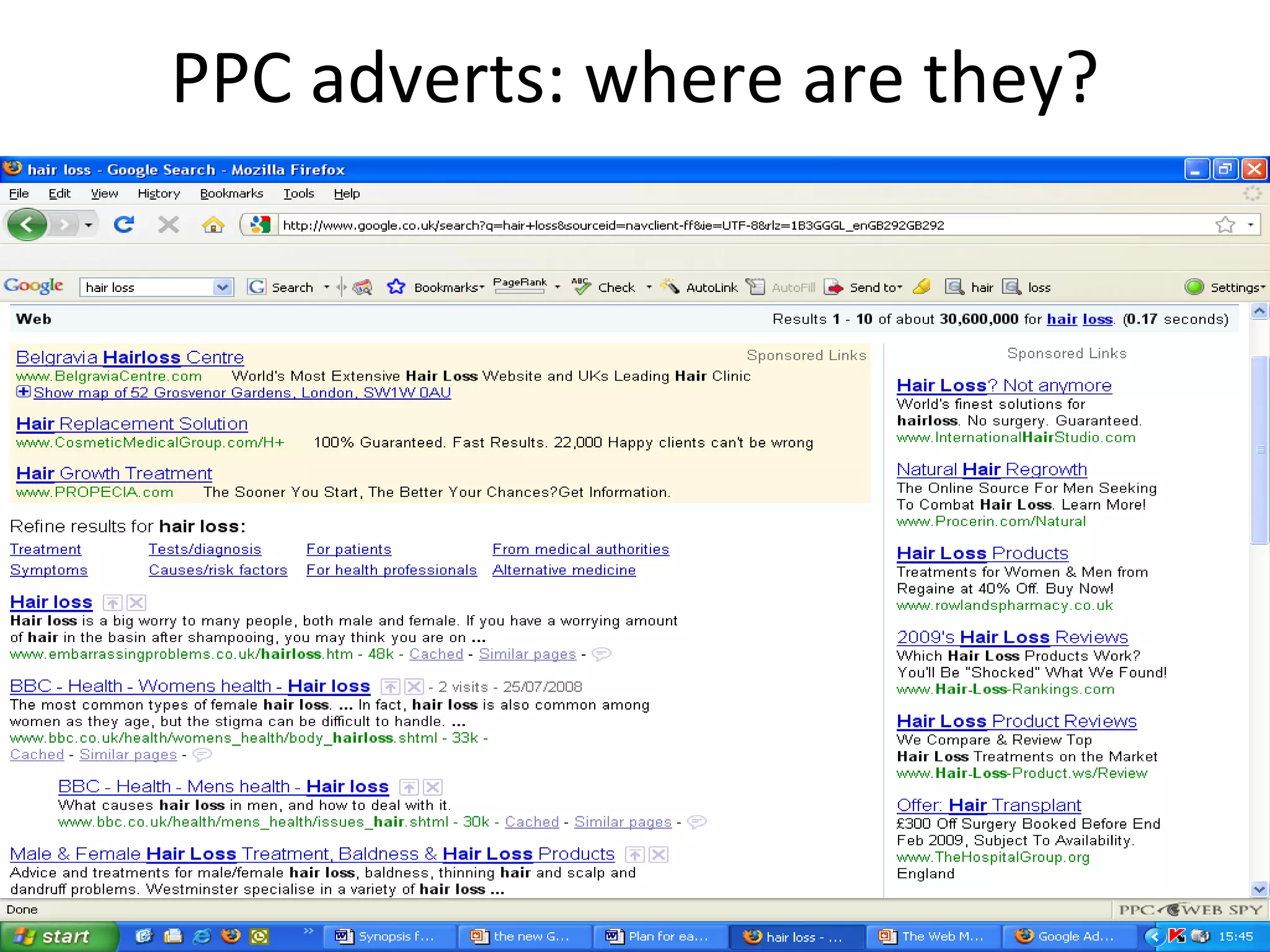Remove the BBC Womens health result
Viewport: 1270px width, 952px height.
pos(414,687)
